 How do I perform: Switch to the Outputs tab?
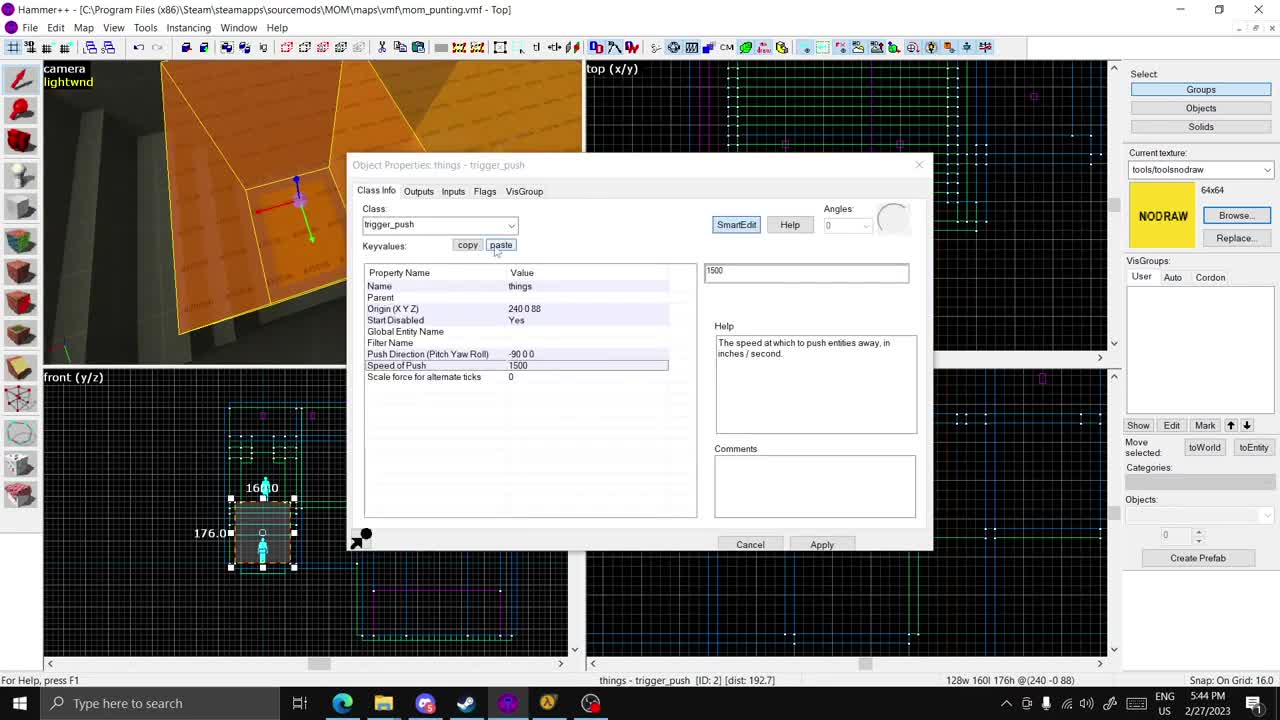click(x=418, y=191)
